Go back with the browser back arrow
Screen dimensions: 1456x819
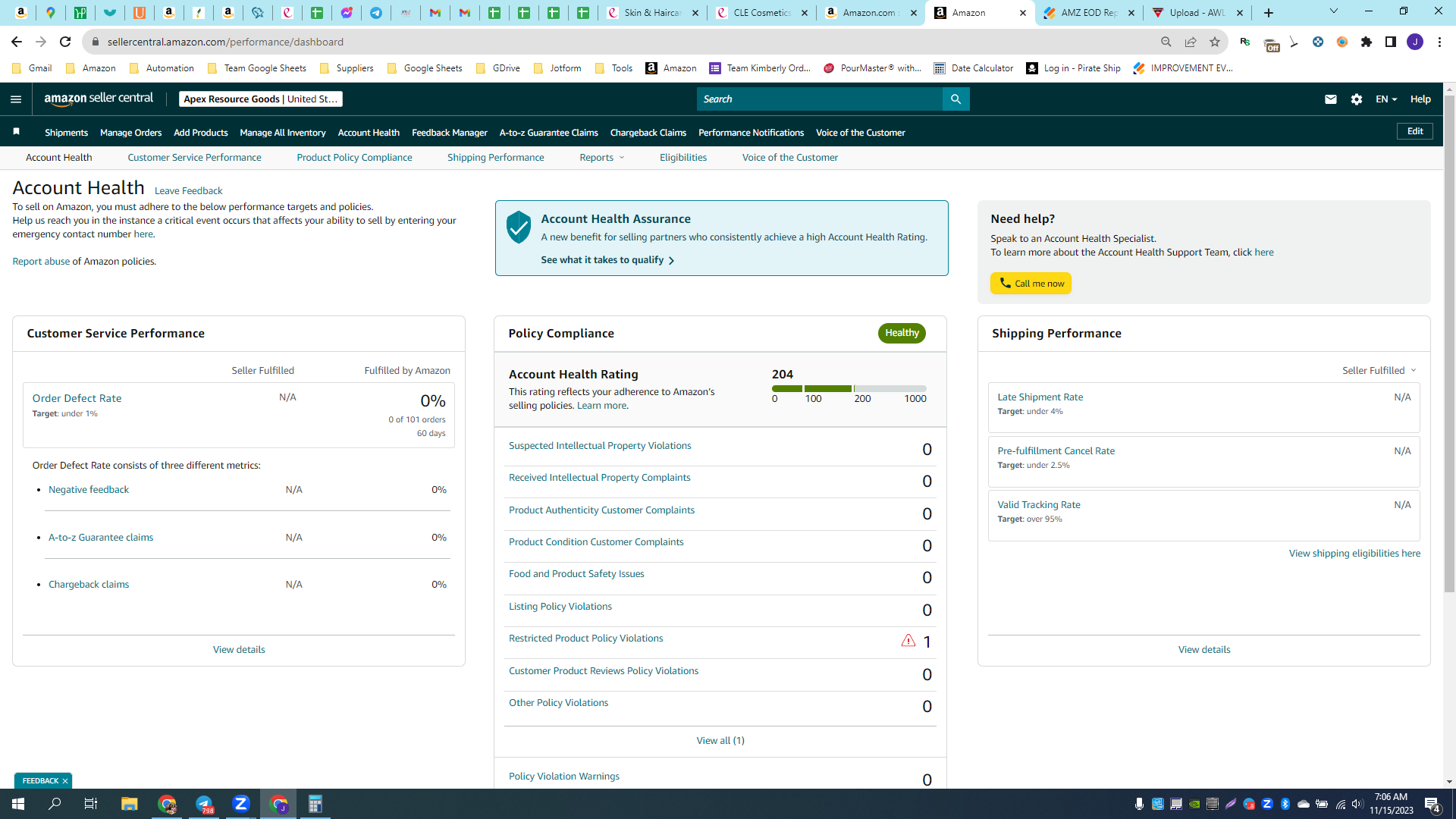pyautogui.click(x=17, y=42)
